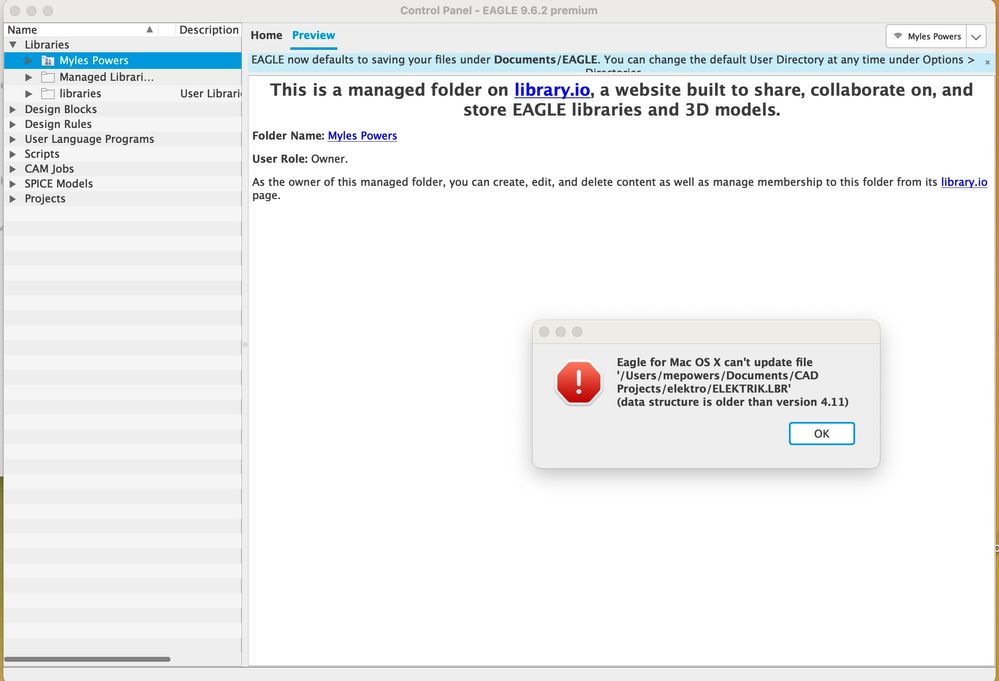Click the Myles Powers managed folder icon
999x681 pixels.
(x=48, y=61)
